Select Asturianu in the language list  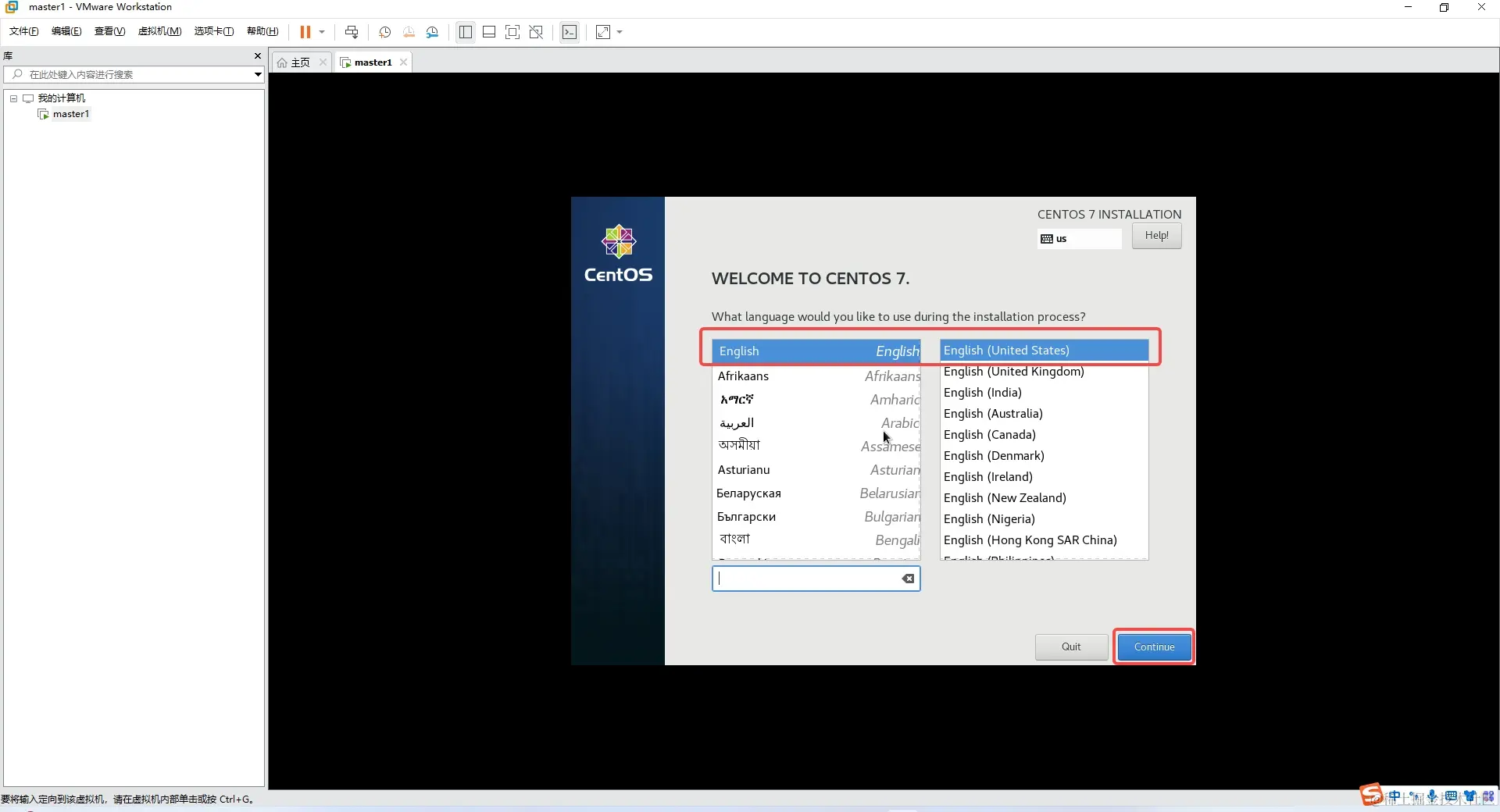(816, 470)
